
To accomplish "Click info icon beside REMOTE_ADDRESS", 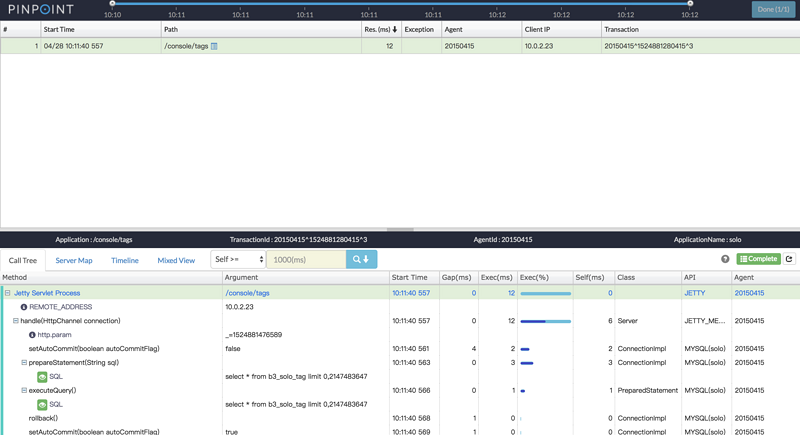I will (23, 307).
